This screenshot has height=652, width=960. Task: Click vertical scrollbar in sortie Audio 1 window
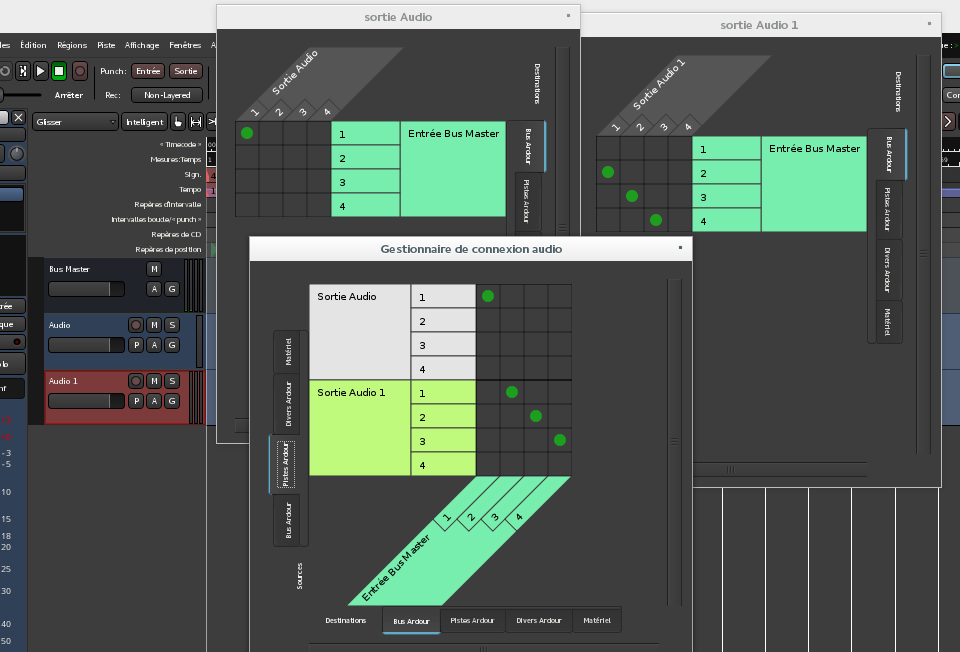[x=923, y=254]
